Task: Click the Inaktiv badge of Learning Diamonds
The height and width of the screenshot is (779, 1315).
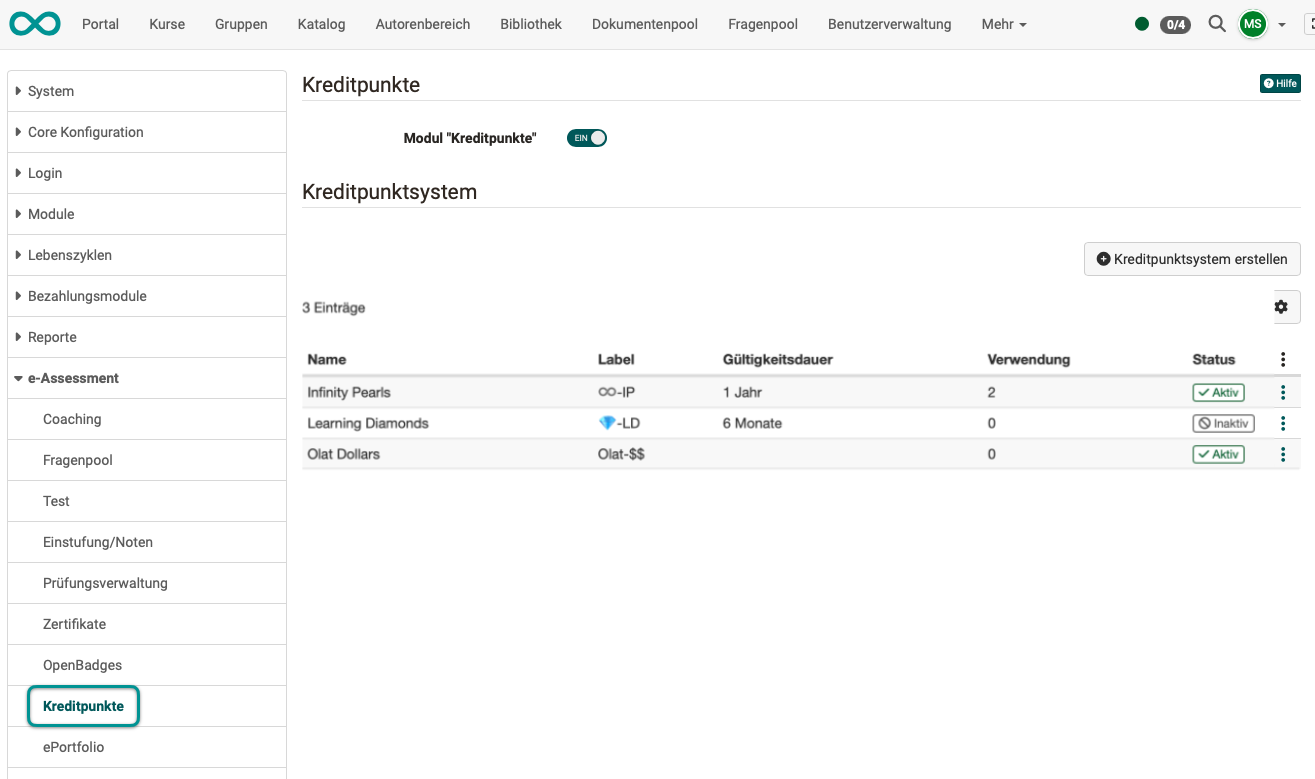Action: 1222,423
